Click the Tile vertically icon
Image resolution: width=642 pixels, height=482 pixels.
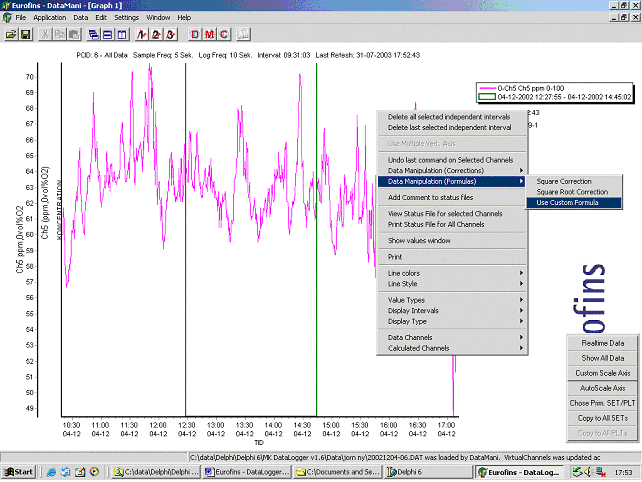click(122, 34)
